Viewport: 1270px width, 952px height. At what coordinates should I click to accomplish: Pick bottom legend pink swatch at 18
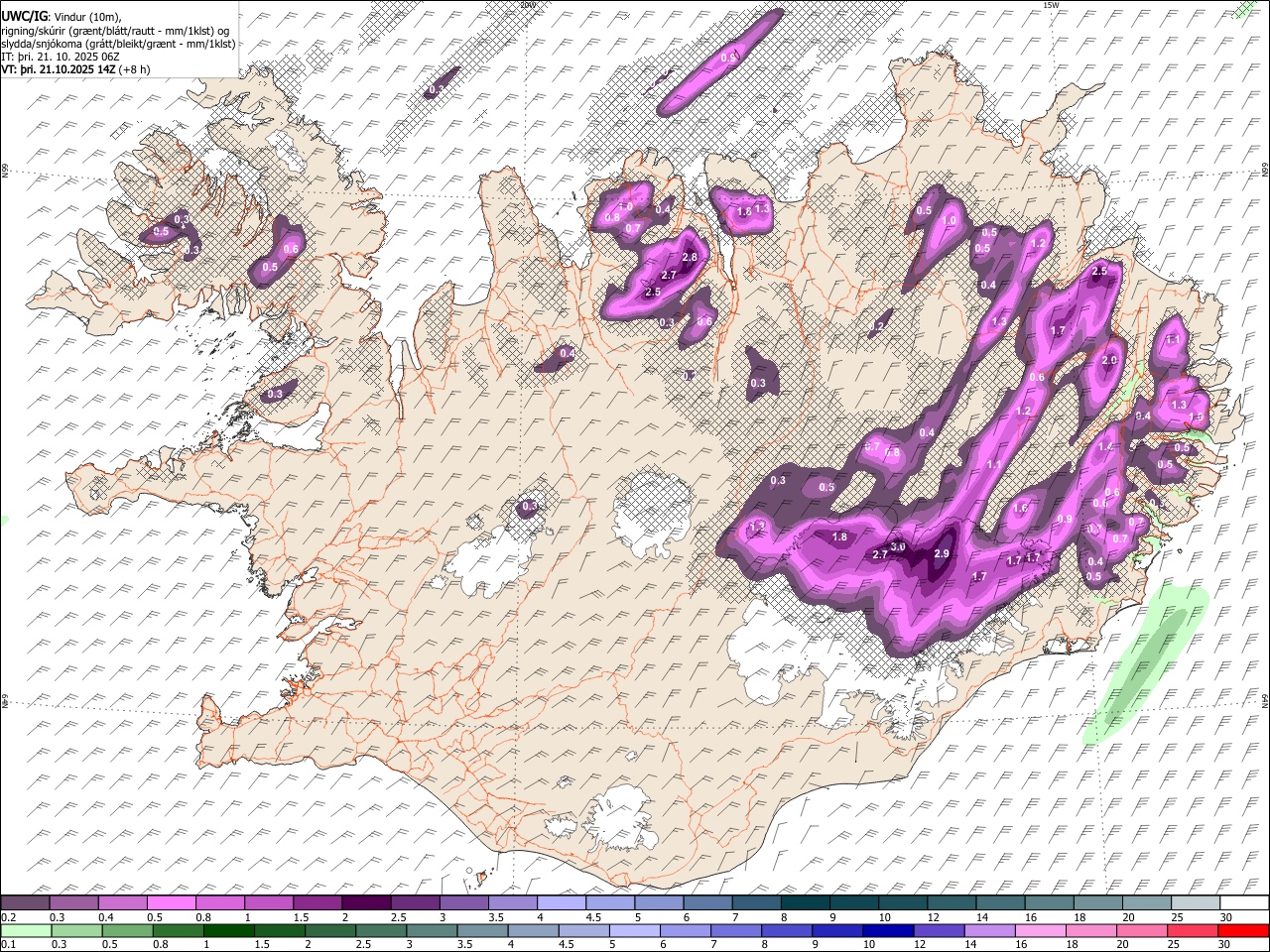coord(1091,930)
